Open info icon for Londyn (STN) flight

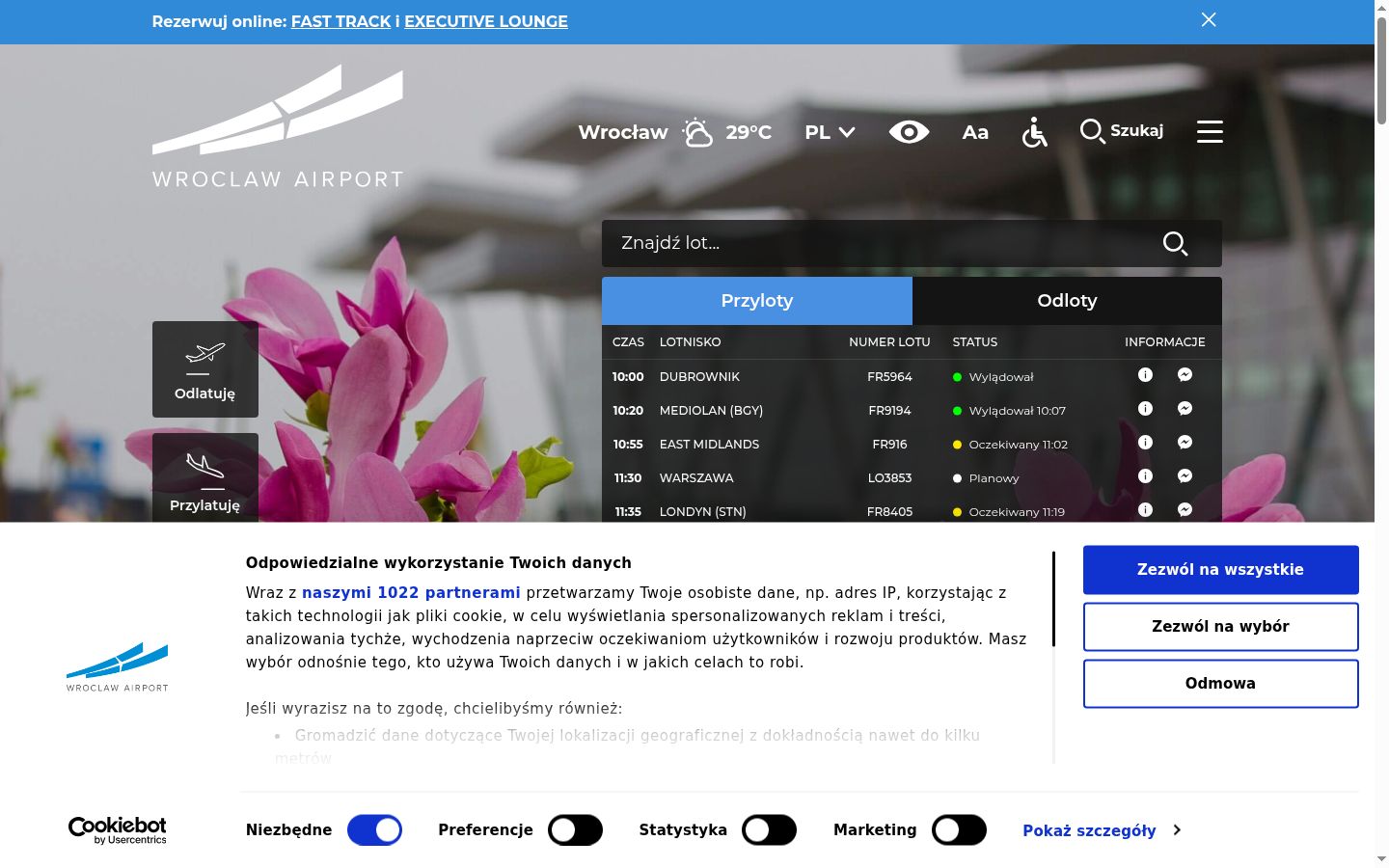[x=1145, y=510]
